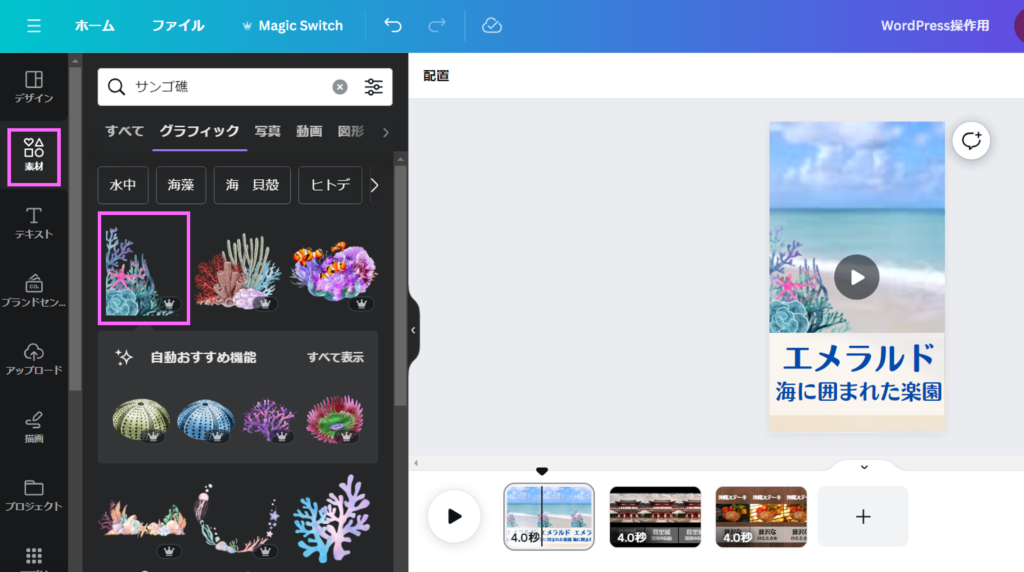Switch to the 写真 tab
Screen dimensions: 1024x572
[x=267, y=131]
